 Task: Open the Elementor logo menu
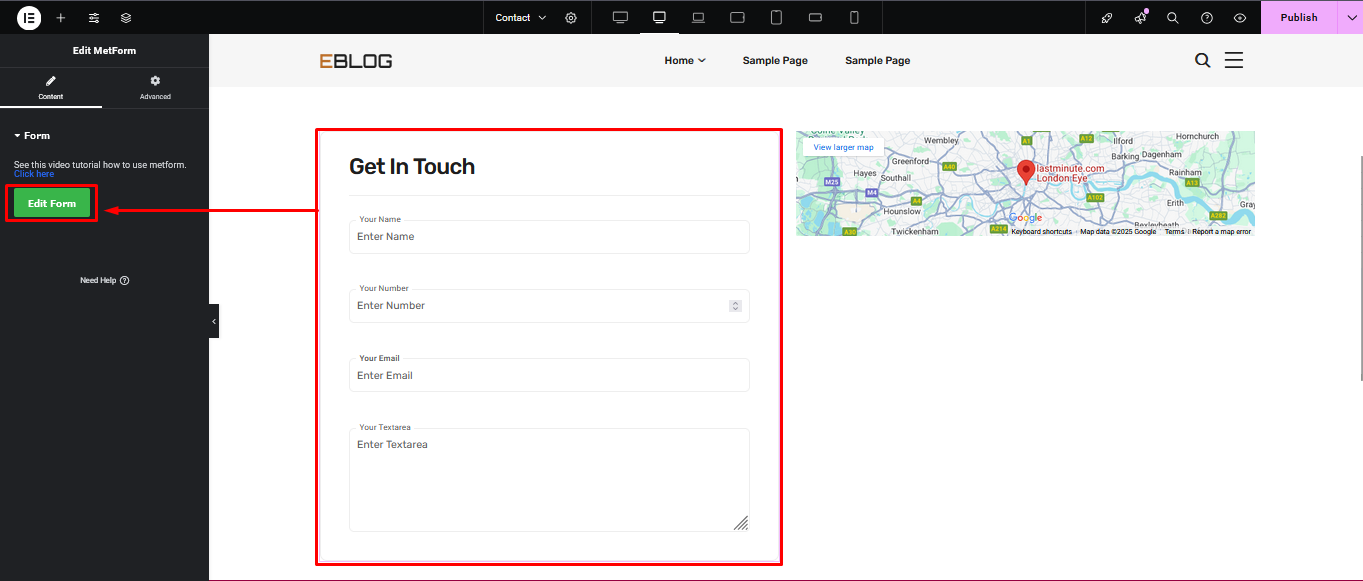(x=29, y=17)
